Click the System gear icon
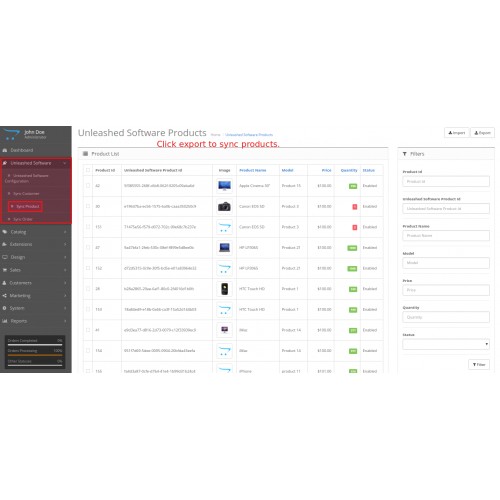This screenshot has width=500, height=500. pos(5,308)
